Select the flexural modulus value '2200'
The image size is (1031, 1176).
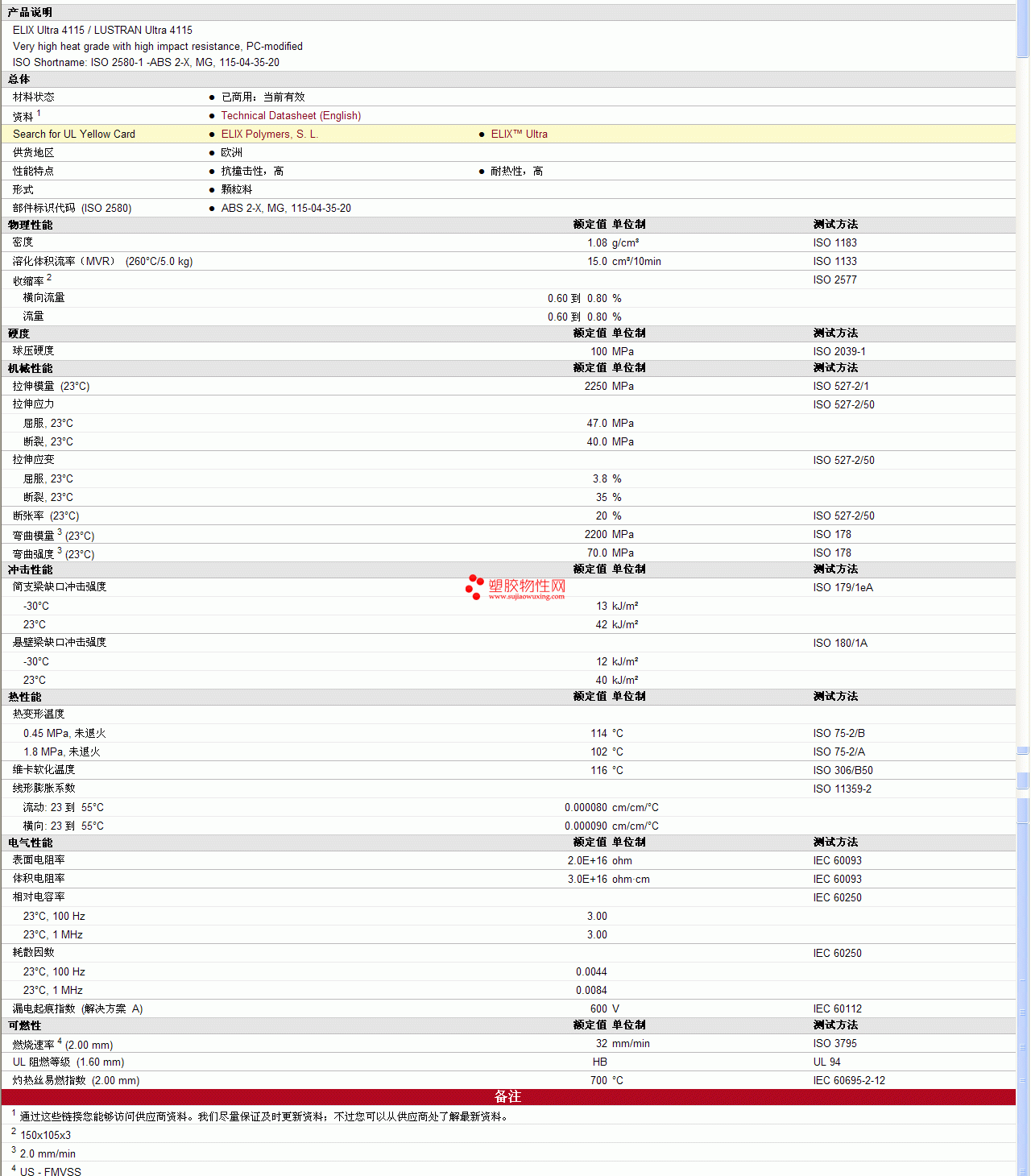pyautogui.click(x=596, y=535)
